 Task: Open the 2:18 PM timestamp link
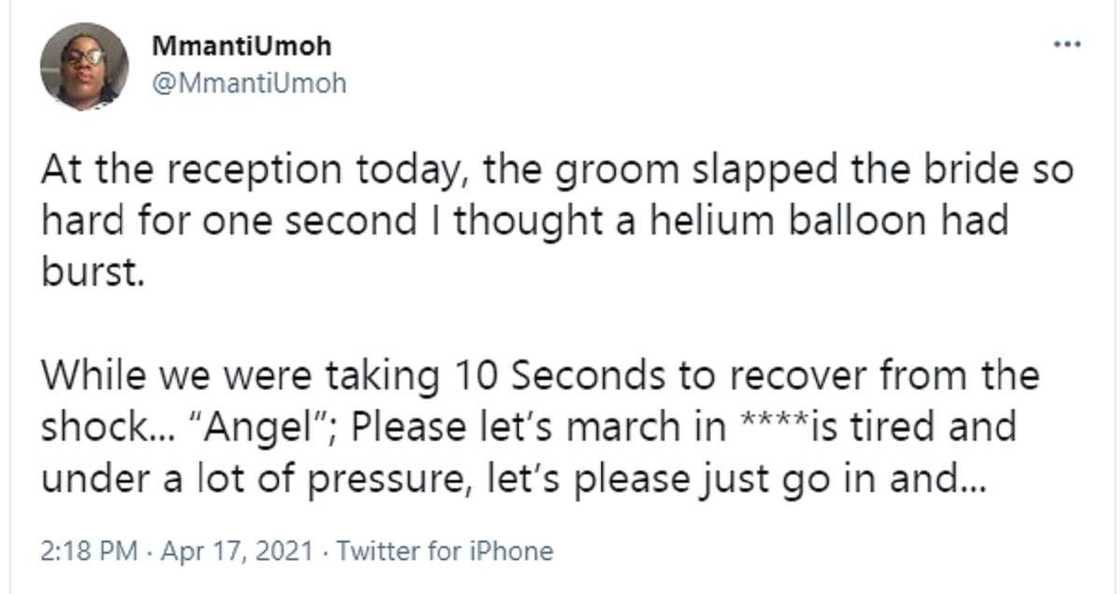point(88,550)
